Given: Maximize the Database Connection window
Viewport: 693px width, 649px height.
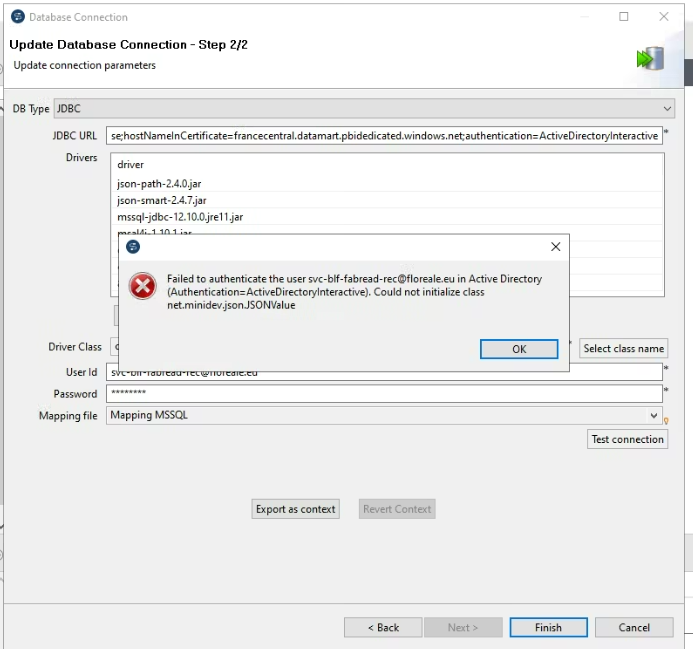Looking at the screenshot, I should pos(624,16).
